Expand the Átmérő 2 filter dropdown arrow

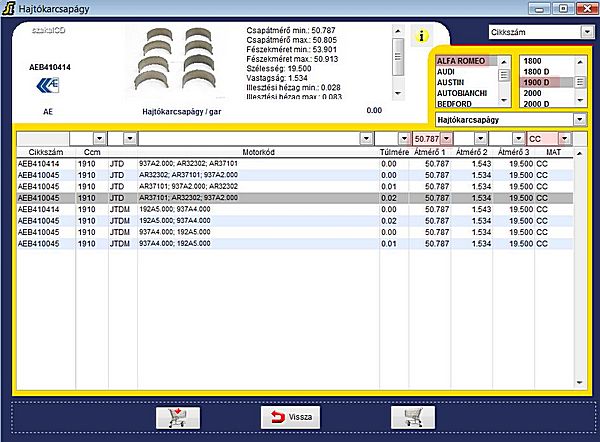(x=481, y=139)
